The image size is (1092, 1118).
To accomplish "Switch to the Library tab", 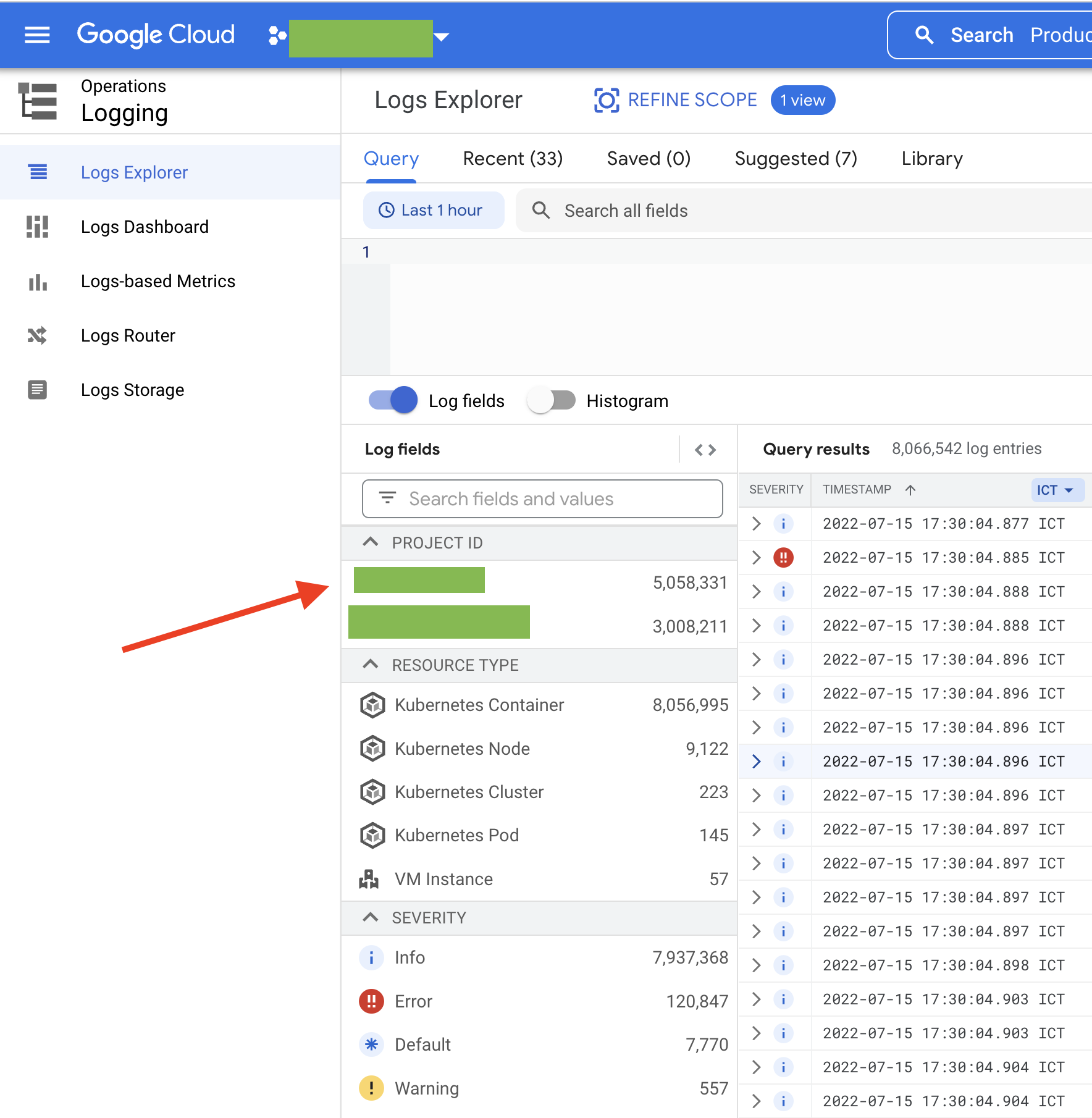I will (932, 159).
